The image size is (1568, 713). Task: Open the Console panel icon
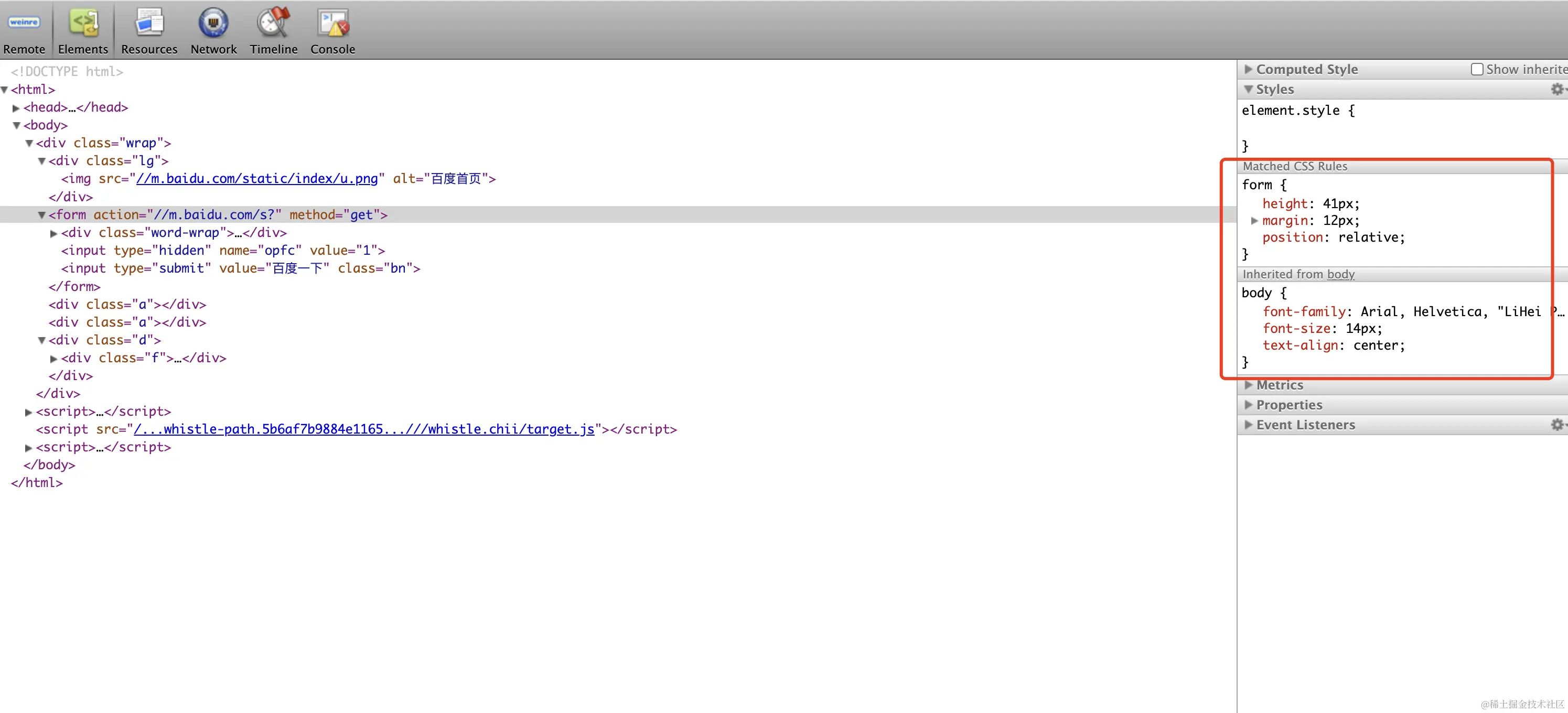(x=332, y=24)
